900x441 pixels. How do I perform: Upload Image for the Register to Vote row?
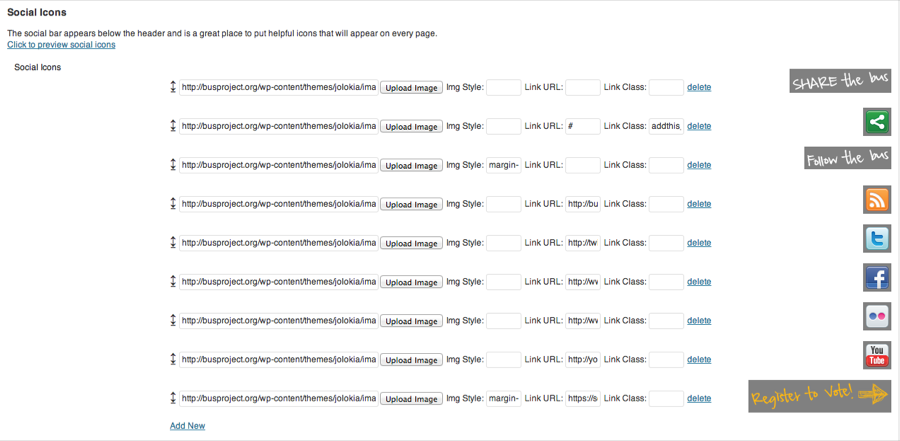pyautogui.click(x=412, y=399)
